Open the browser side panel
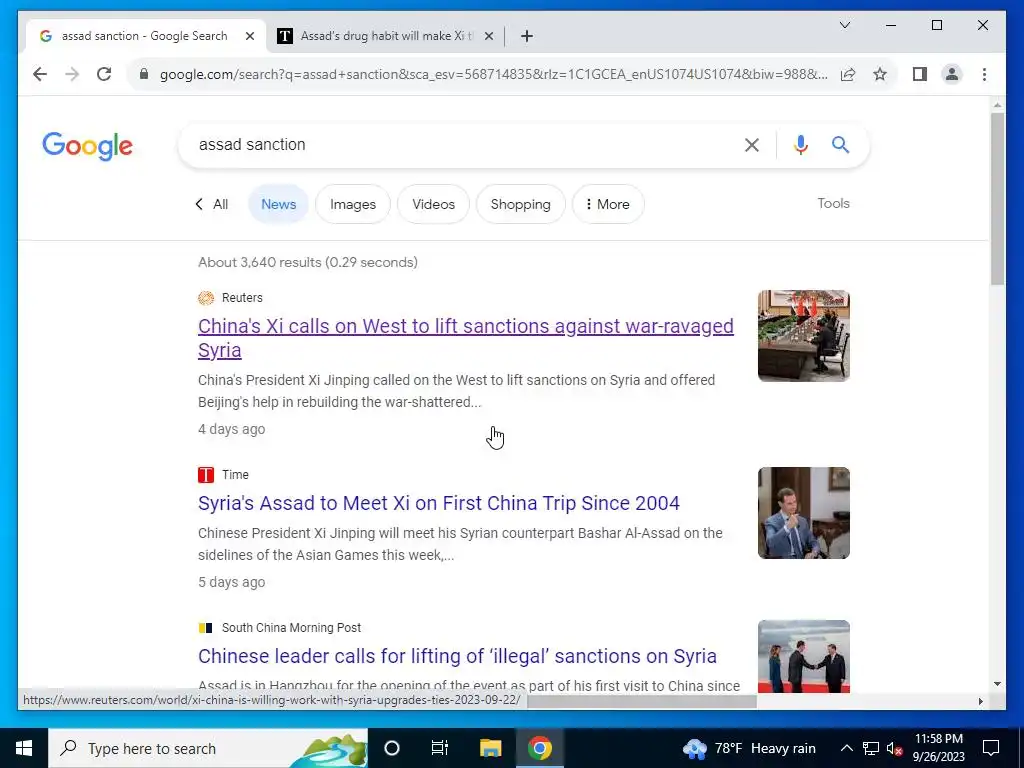 pyautogui.click(x=920, y=74)
